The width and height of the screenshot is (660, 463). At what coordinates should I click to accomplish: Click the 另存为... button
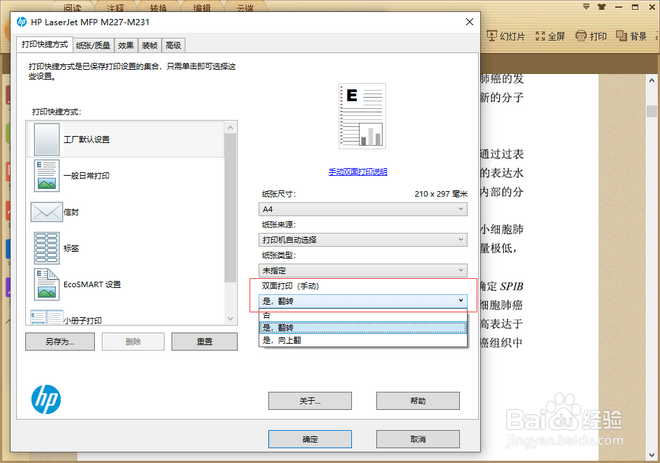click(60, 341)
